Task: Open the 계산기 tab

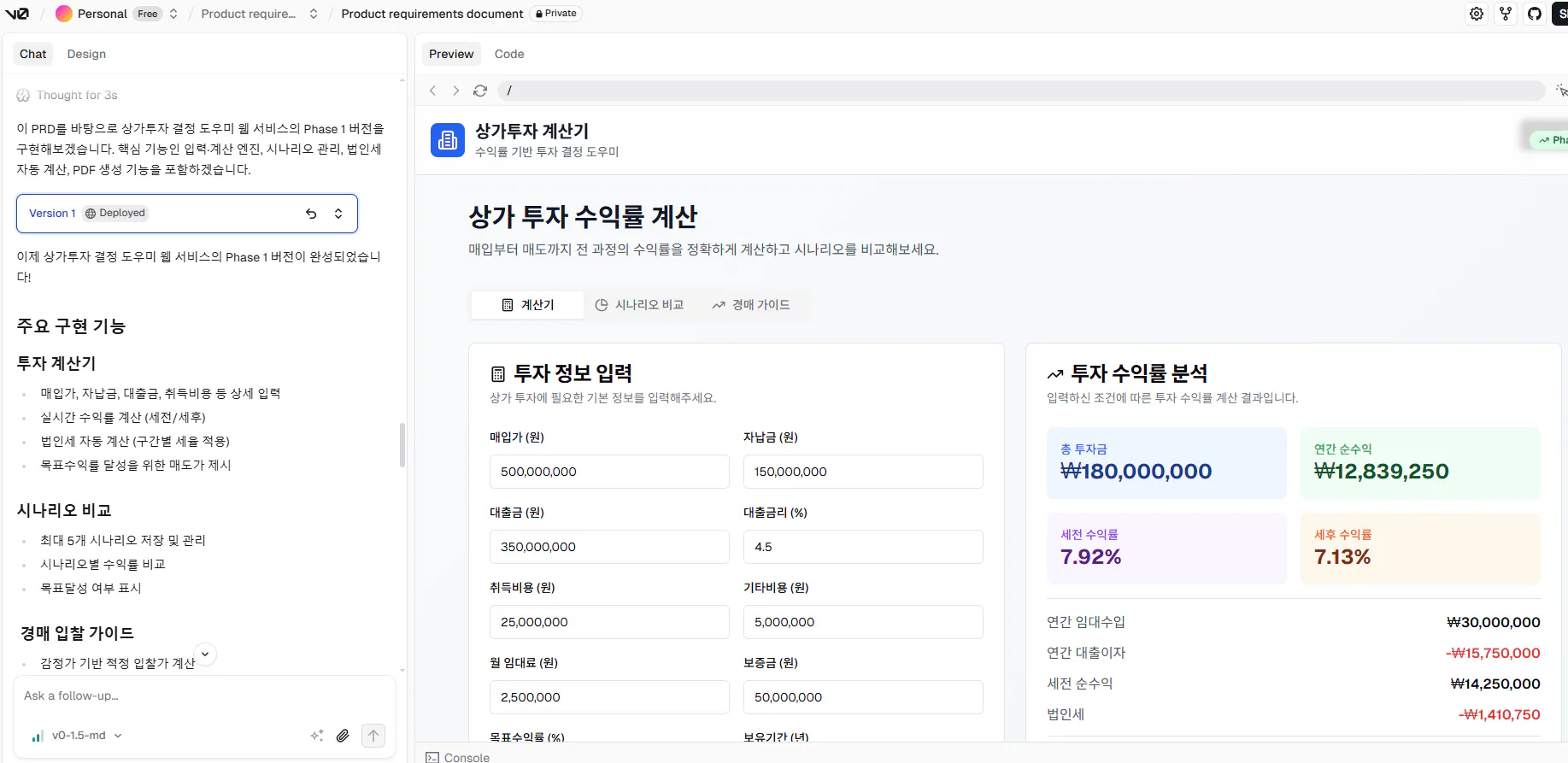Action: (x=527, y=305)
